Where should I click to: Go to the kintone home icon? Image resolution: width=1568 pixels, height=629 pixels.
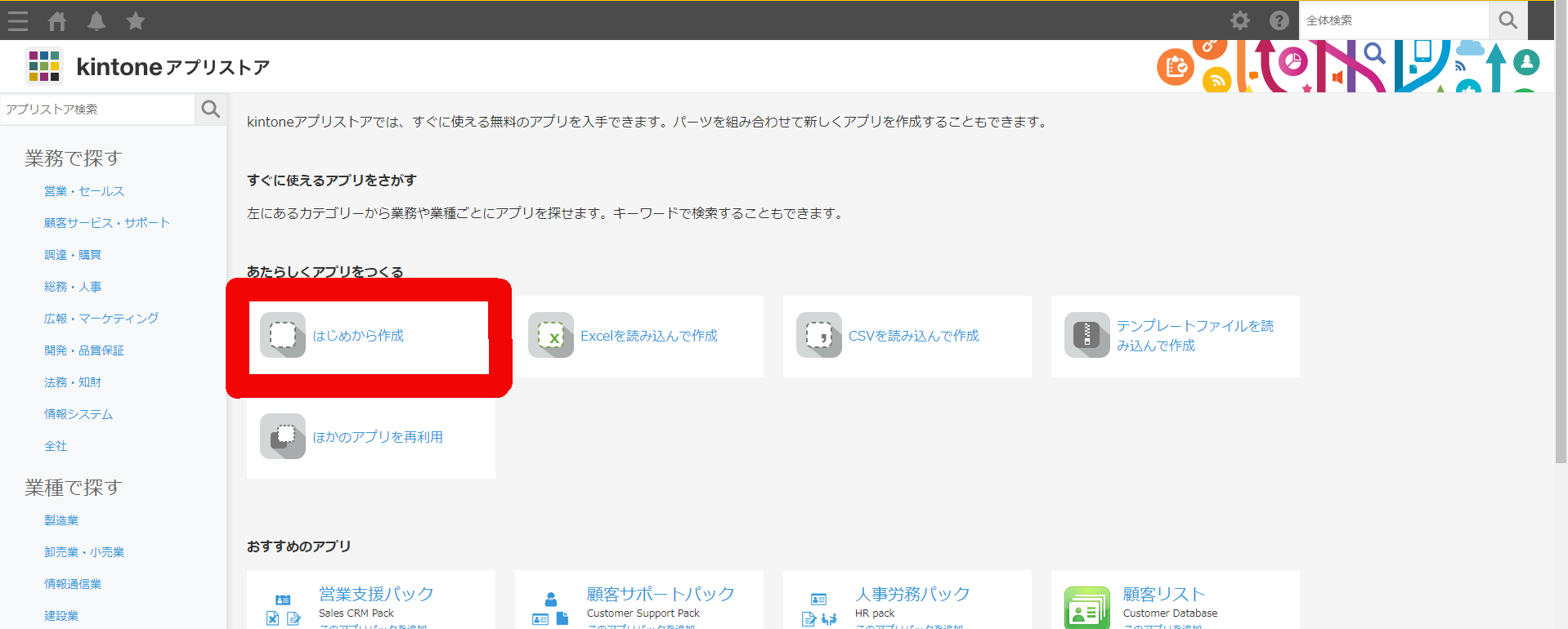(x=57, y=20)
